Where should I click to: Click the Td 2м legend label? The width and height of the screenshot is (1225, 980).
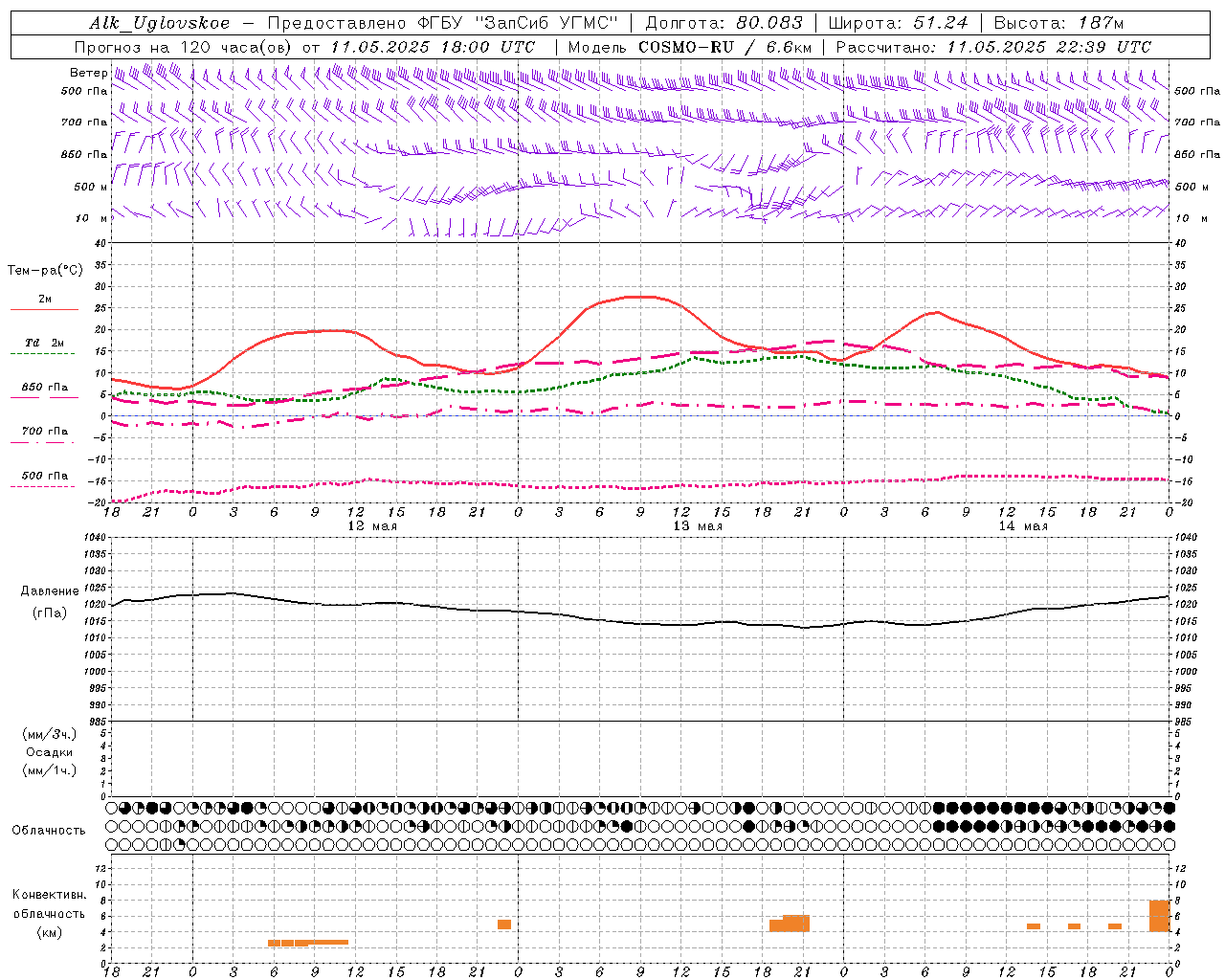[44, 343]
